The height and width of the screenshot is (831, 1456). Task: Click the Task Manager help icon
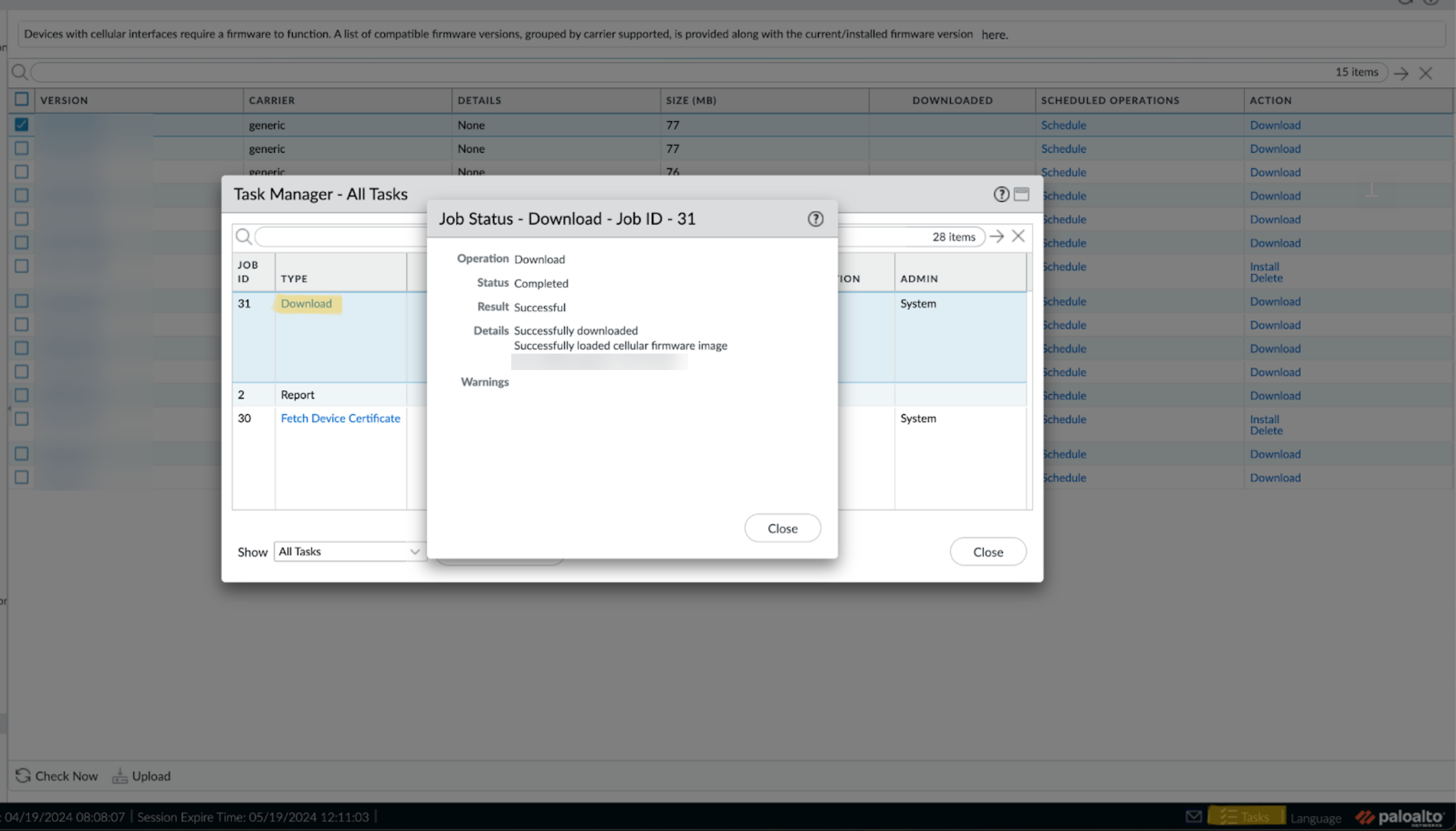1001,194
